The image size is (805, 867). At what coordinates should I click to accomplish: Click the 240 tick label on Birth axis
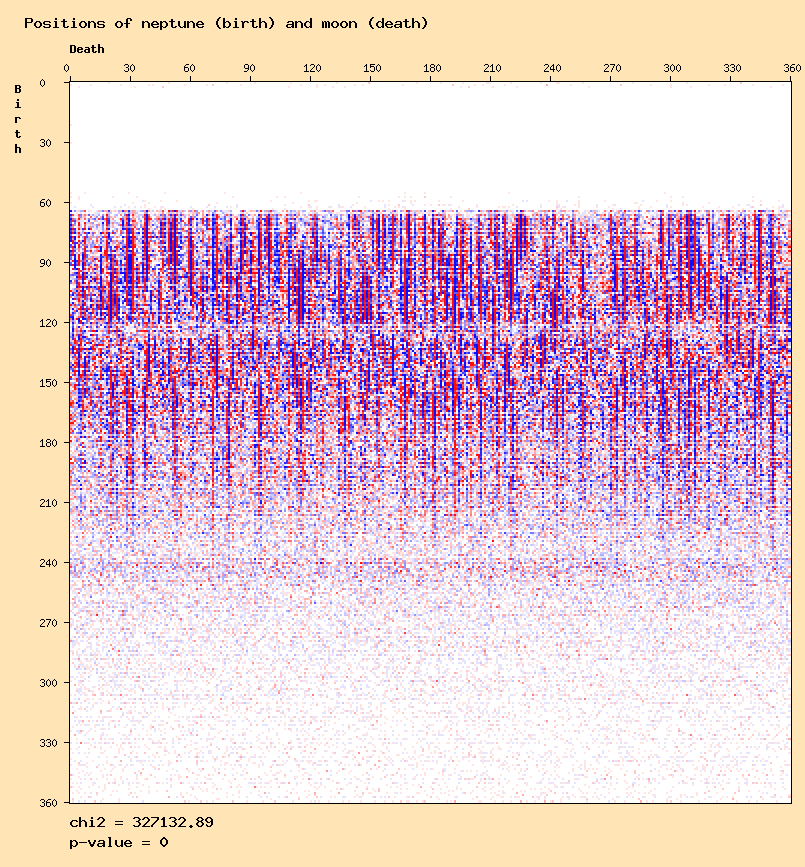(43, 563)
